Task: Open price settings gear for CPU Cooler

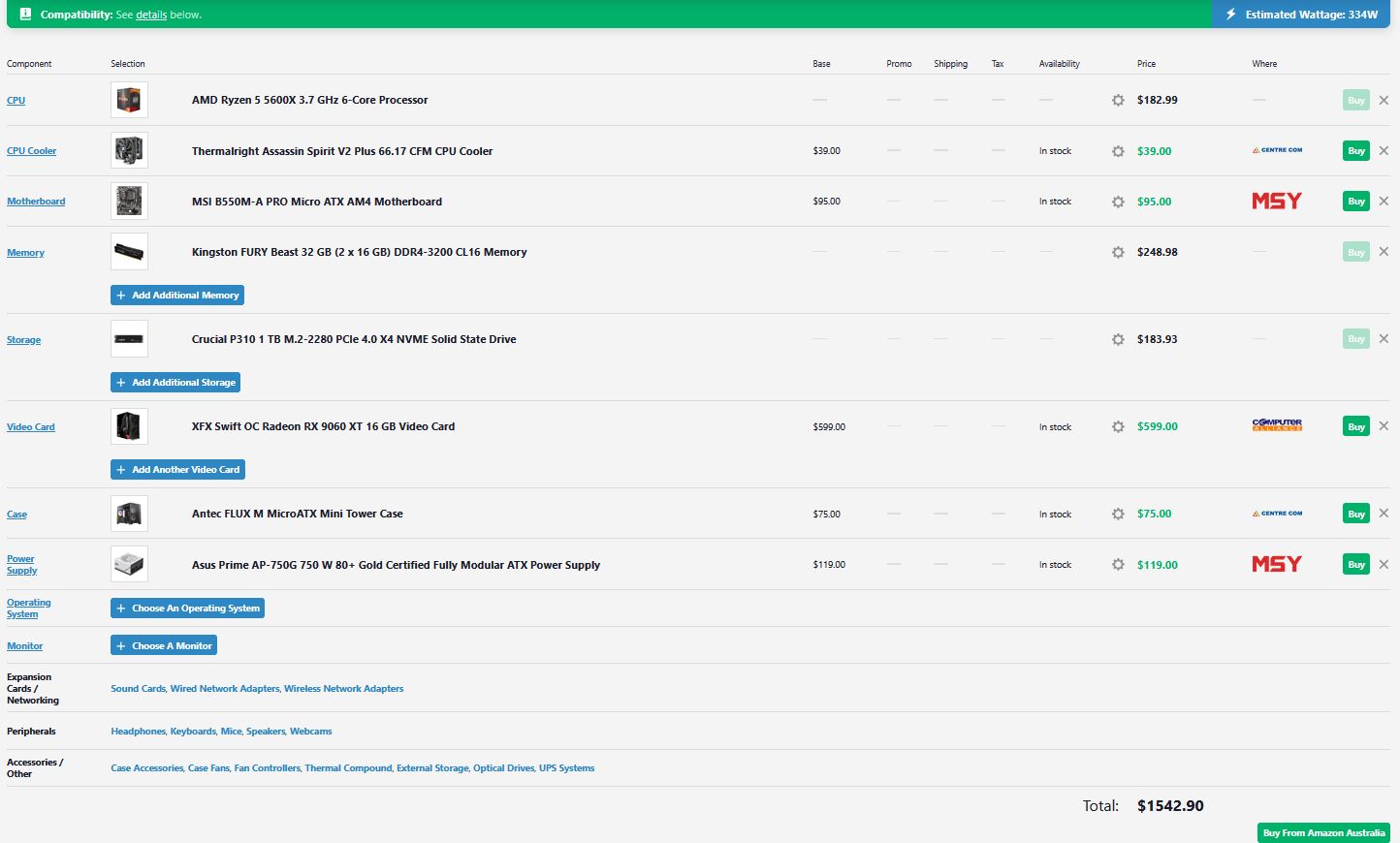Action: [x=1118, y=151]
